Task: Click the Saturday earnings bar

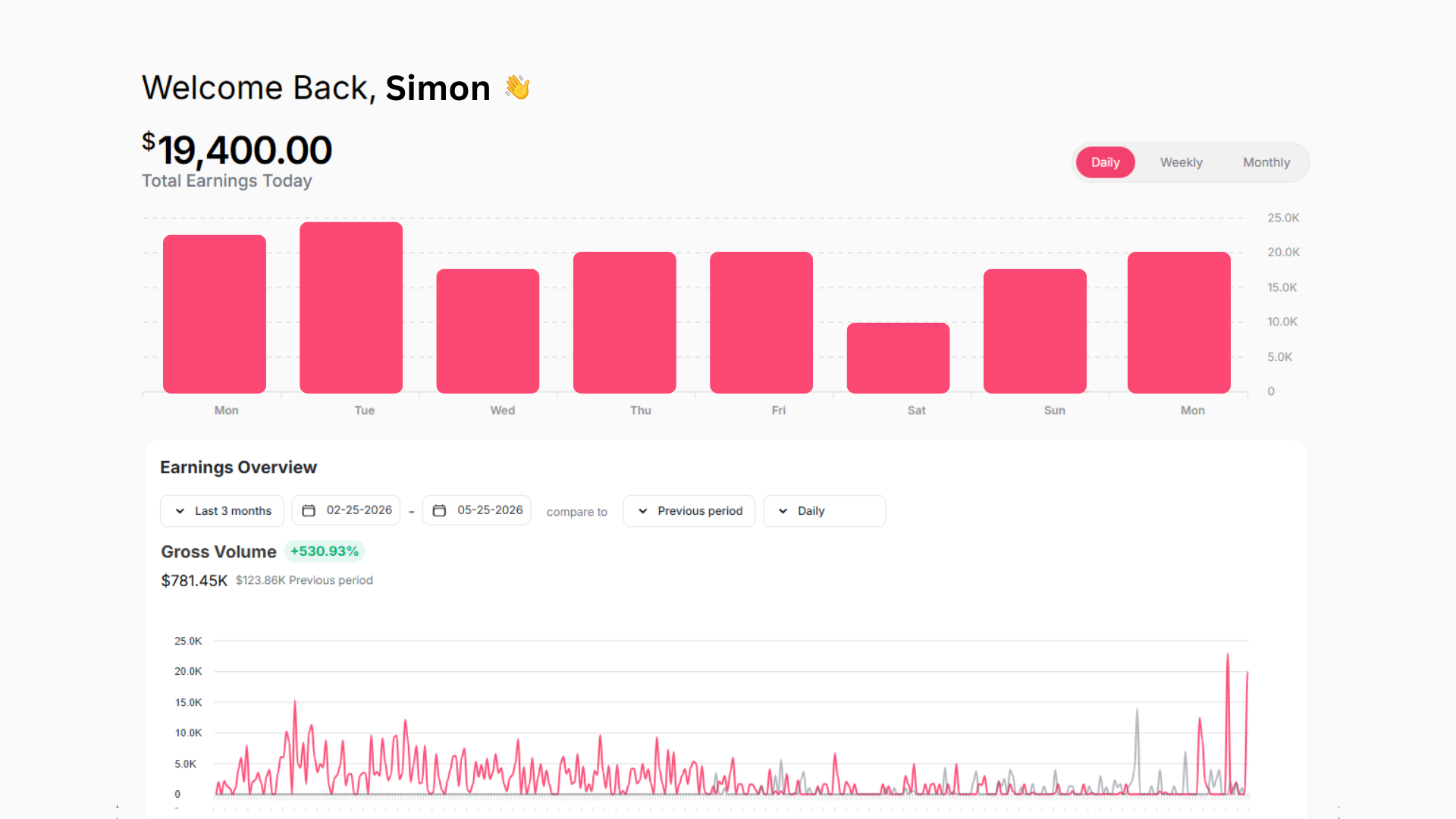Action: pyautogui.click(x=898, y=358)
